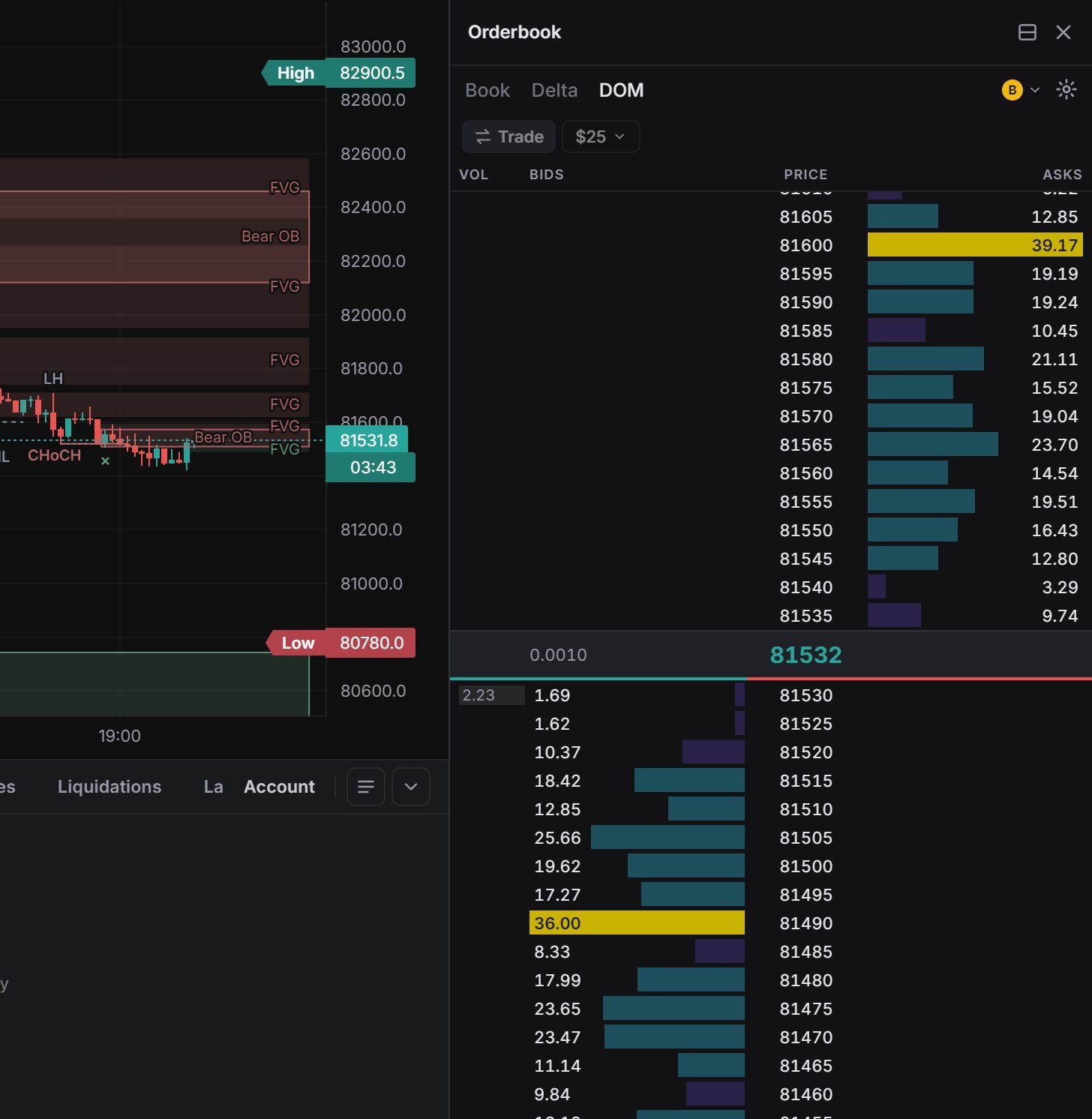Viewport: 1092px width, 1119px height.
Task: Click the partially visible La tab
Action: click(213, 787)
